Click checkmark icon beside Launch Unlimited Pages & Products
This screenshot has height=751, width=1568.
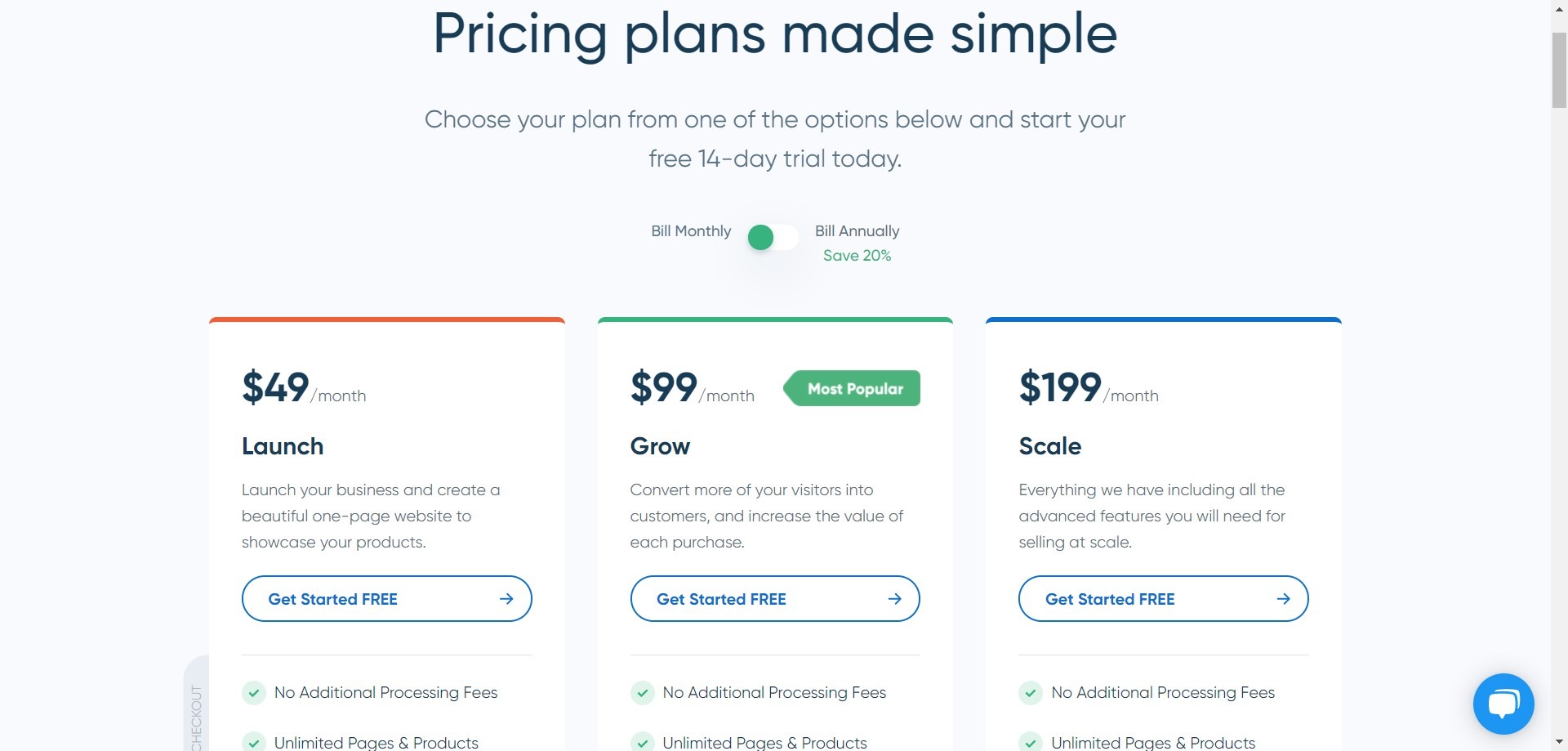click(254, 742)
